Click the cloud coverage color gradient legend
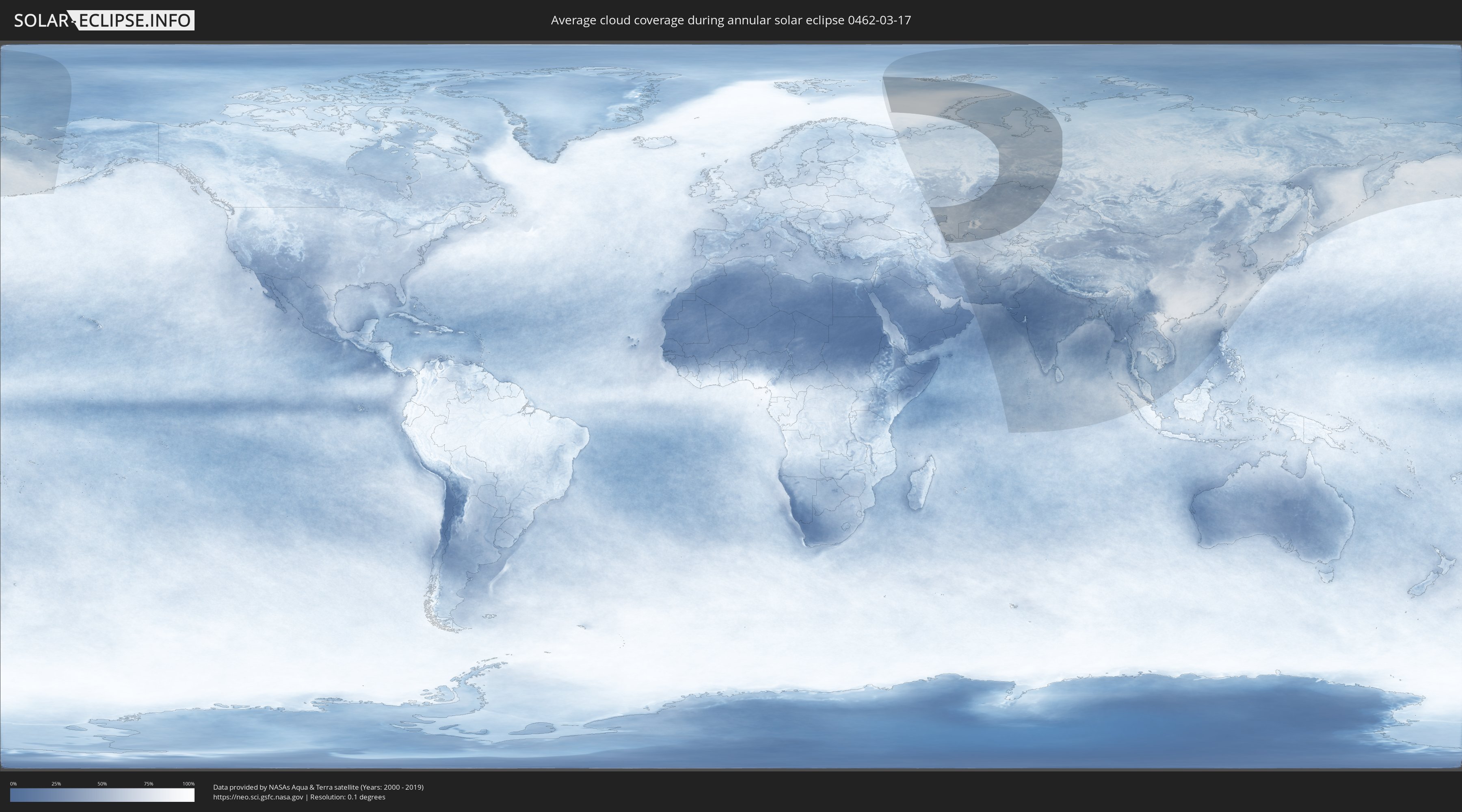Screen dimensions: 1462x812 pyautogui.click(x=102, y=795)
